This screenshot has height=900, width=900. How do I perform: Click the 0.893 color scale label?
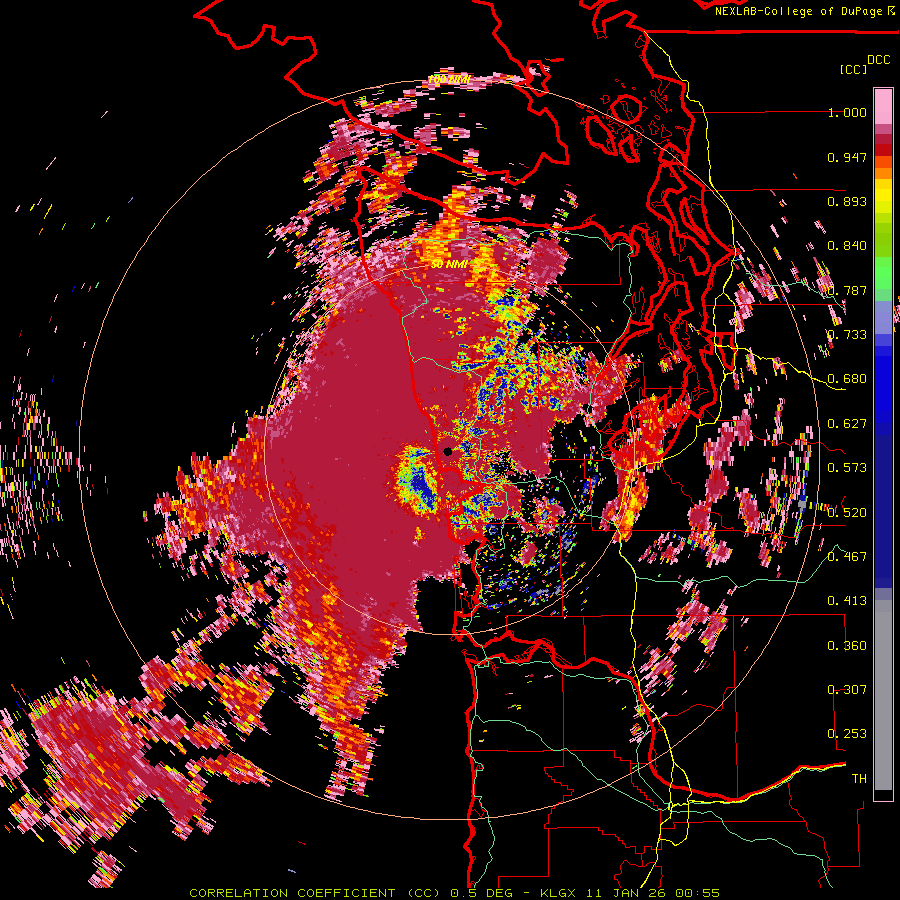click(847, 201)
